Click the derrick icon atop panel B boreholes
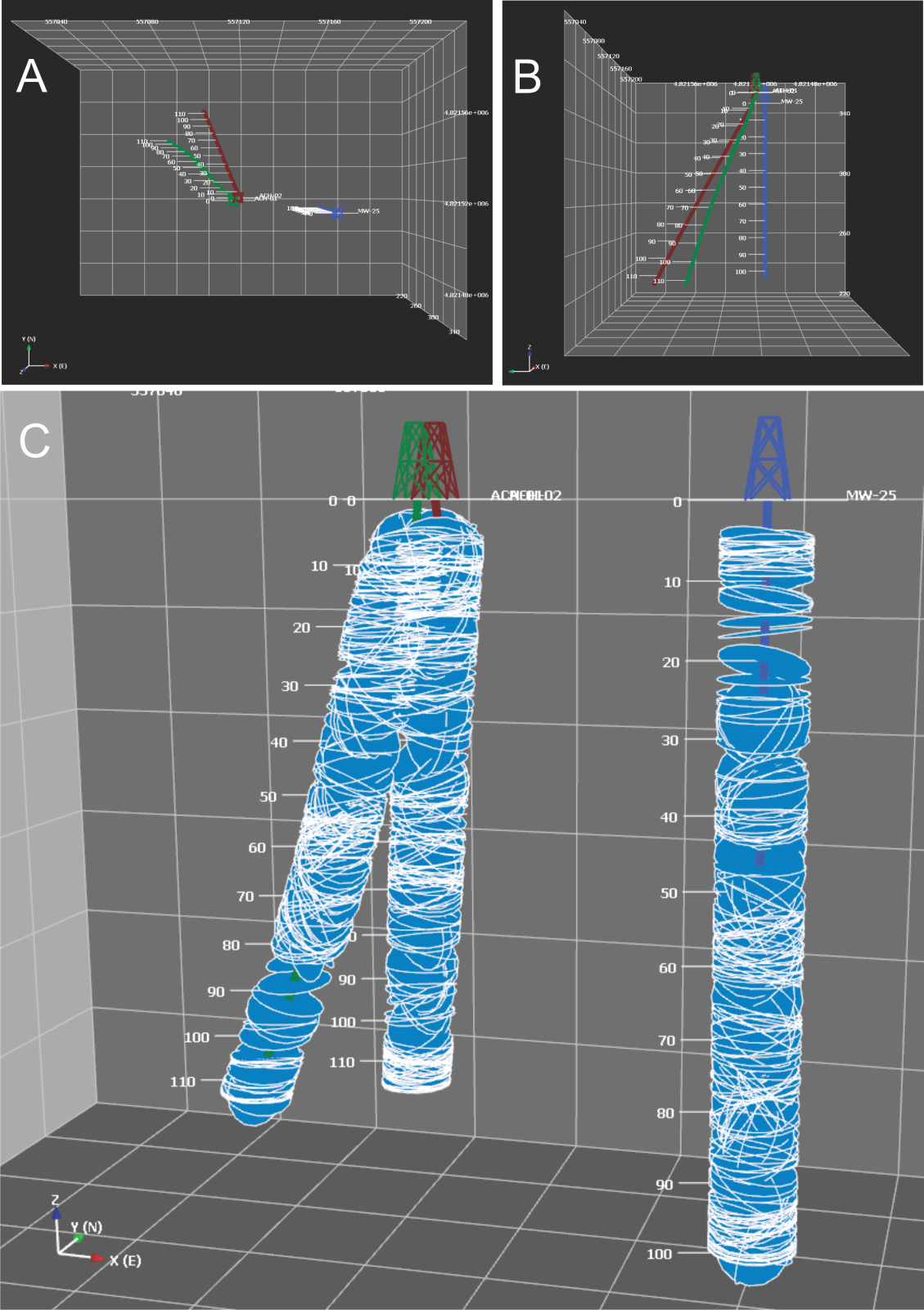The image size is (924, 1310). (756, 80)
